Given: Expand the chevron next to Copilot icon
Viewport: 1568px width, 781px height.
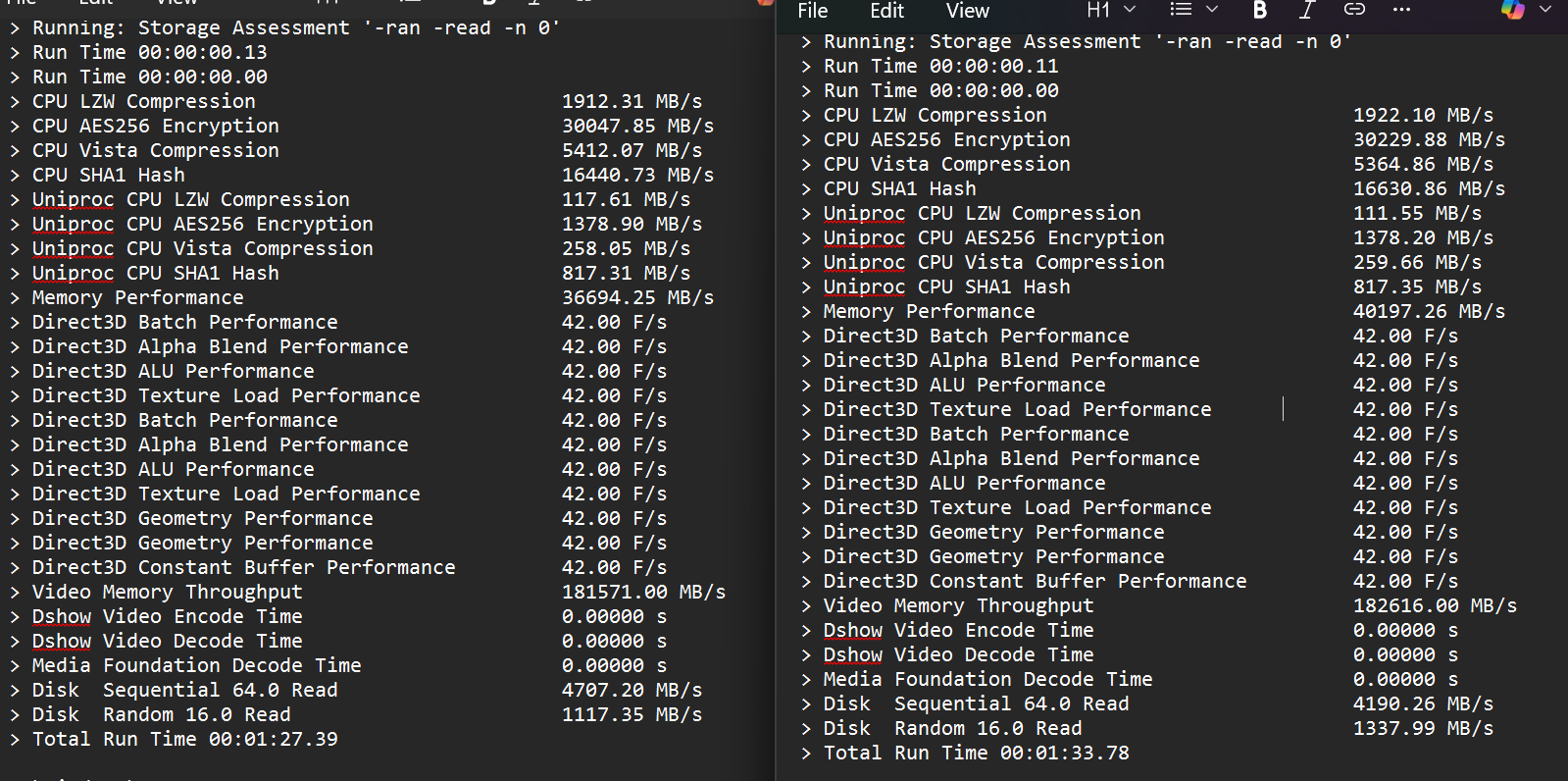Looking at the screenshot, I should click(1545, 10).
